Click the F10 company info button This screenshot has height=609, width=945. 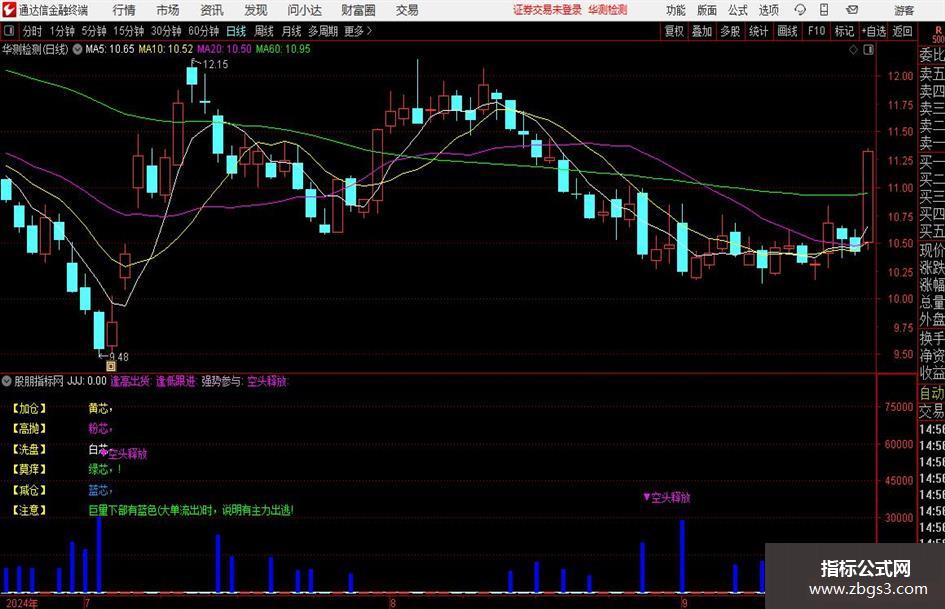817,31
